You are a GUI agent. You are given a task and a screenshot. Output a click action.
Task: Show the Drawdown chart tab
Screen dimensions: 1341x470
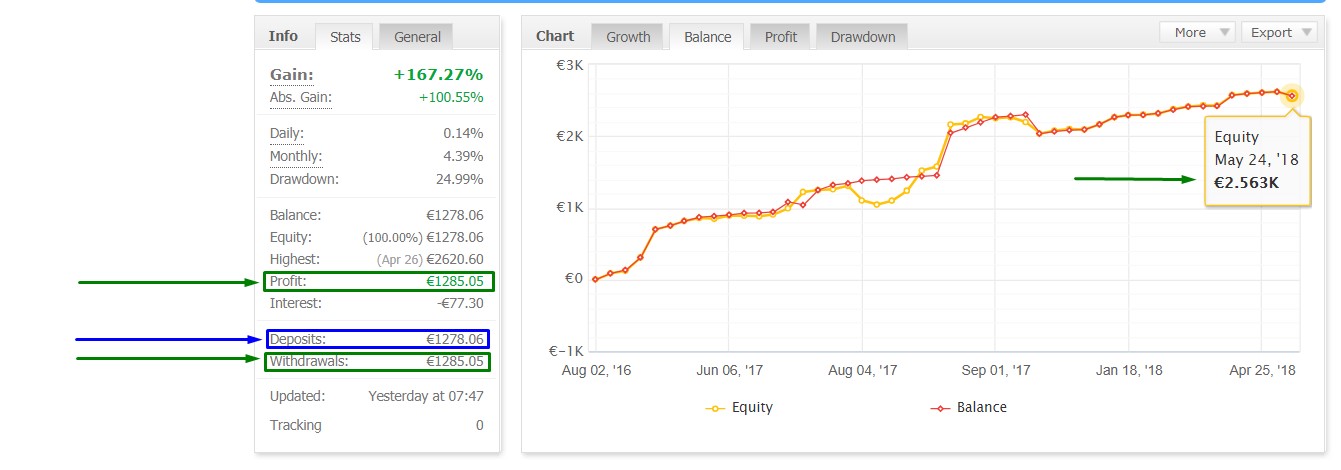click(x=863, y=37)
